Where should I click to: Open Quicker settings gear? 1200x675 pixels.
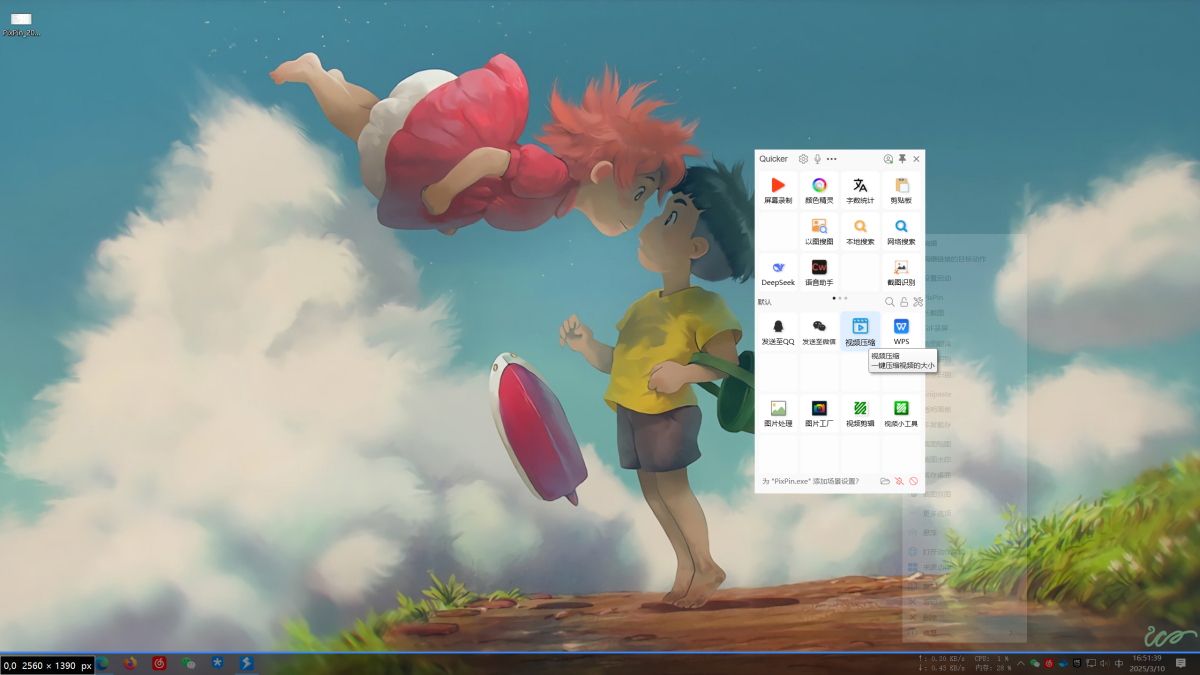pyautogui.click(x=803, y=159)
